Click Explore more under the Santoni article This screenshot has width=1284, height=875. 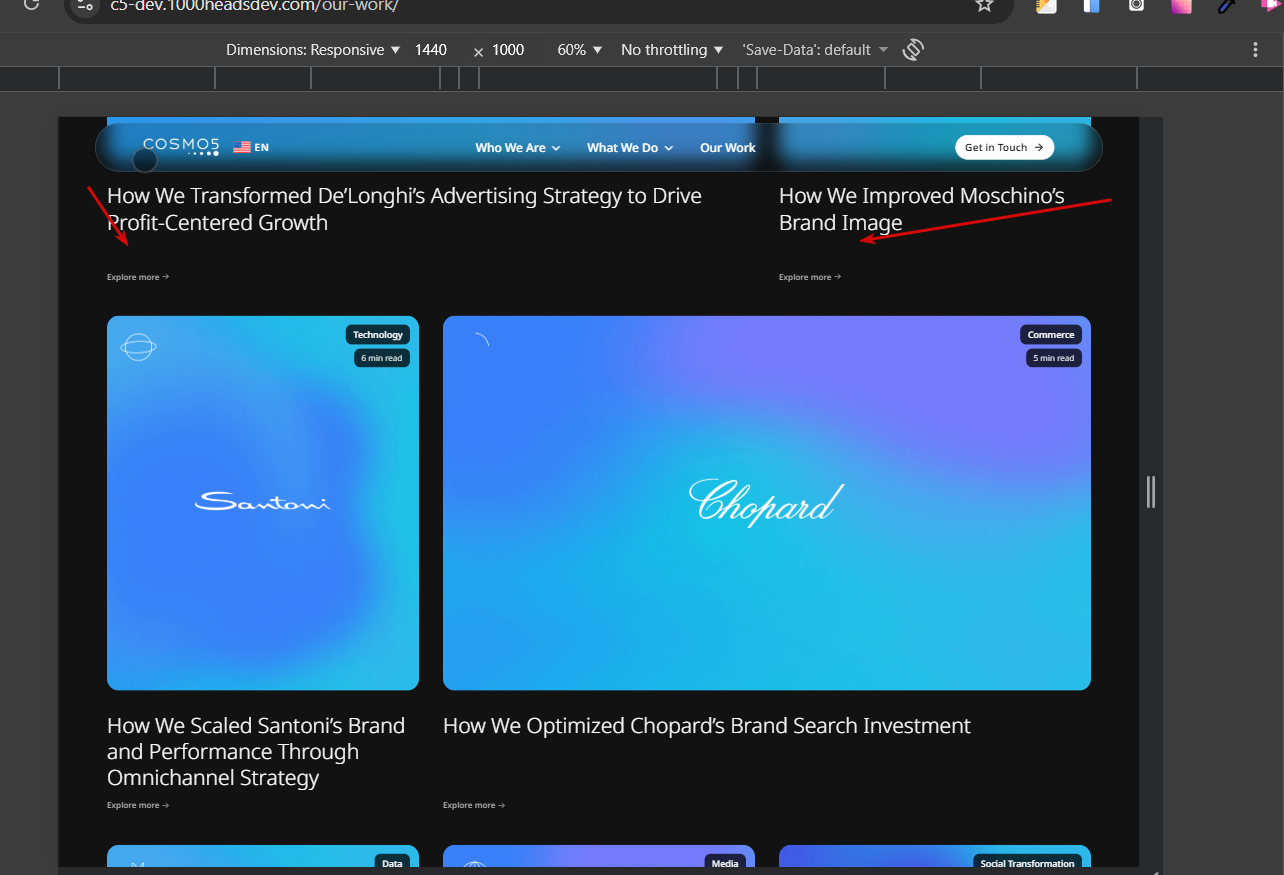coord(138,805)
